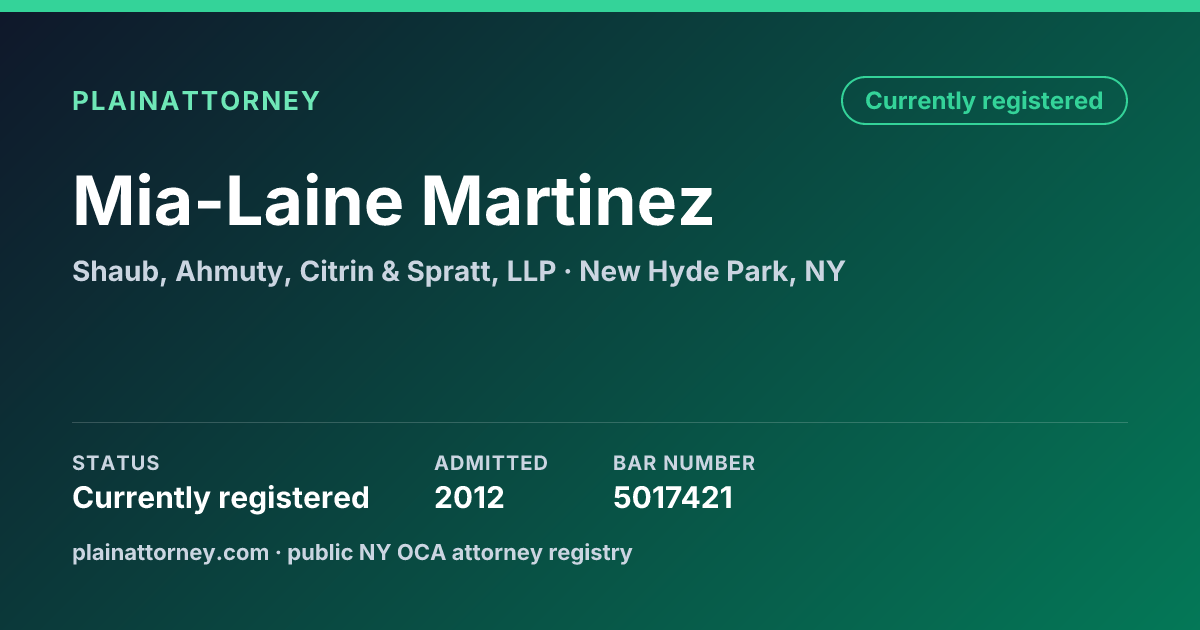This screenshot has width=1200, height=630.
Task: Select the Currently registered pill badge
Action: pos(984,101)
